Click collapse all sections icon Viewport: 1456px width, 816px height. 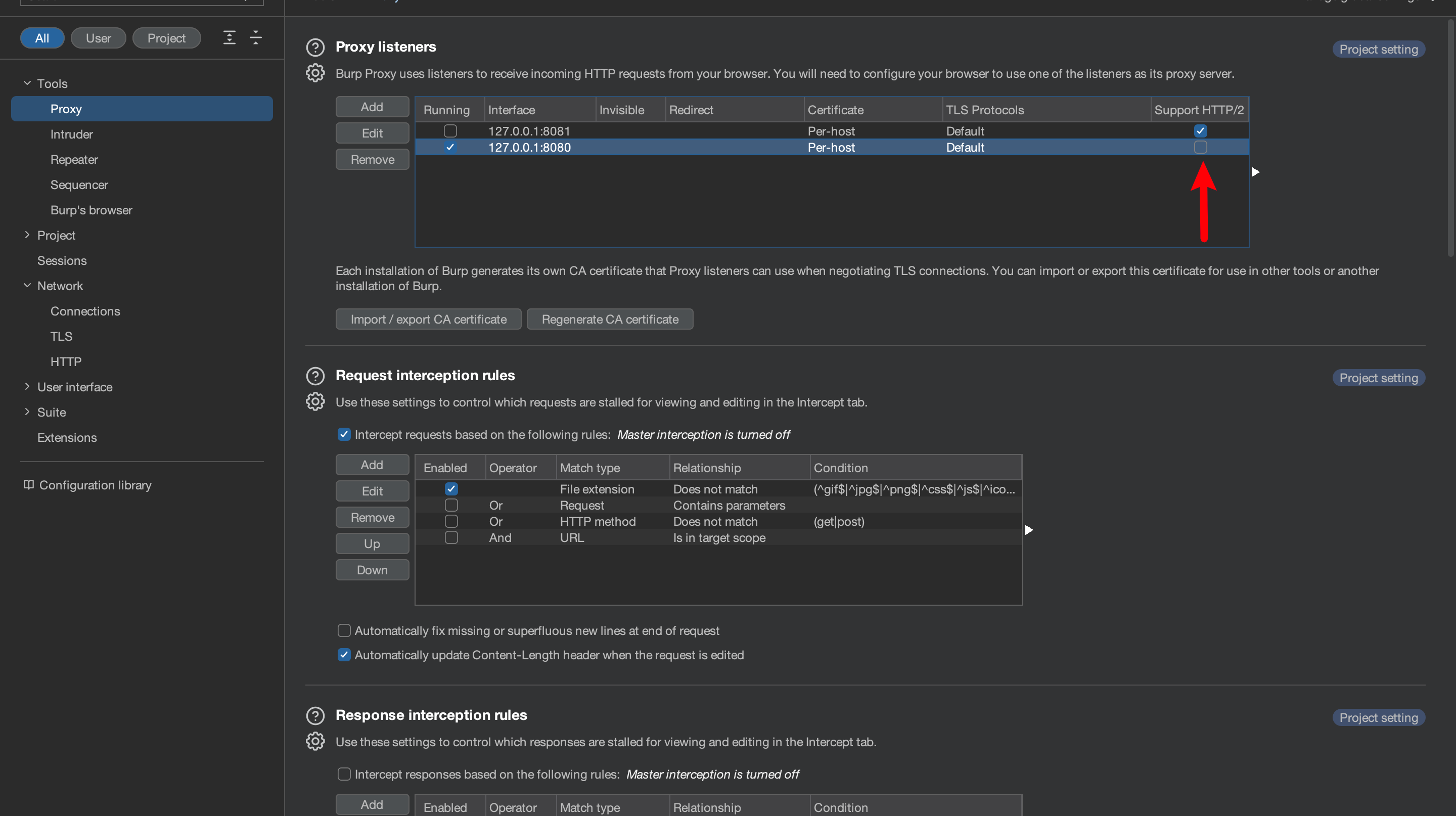point(255,38)
